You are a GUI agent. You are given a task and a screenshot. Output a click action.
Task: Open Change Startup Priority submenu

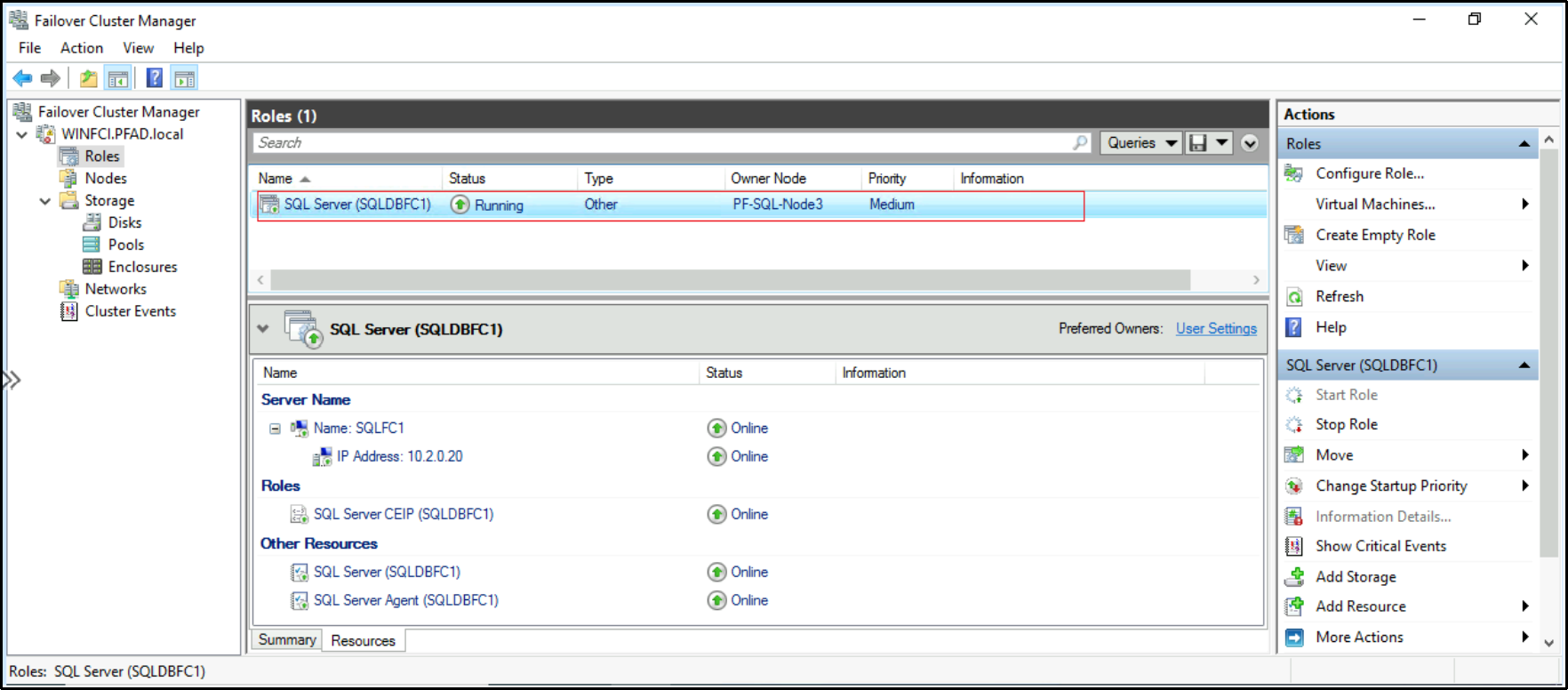click(1391, 486)
